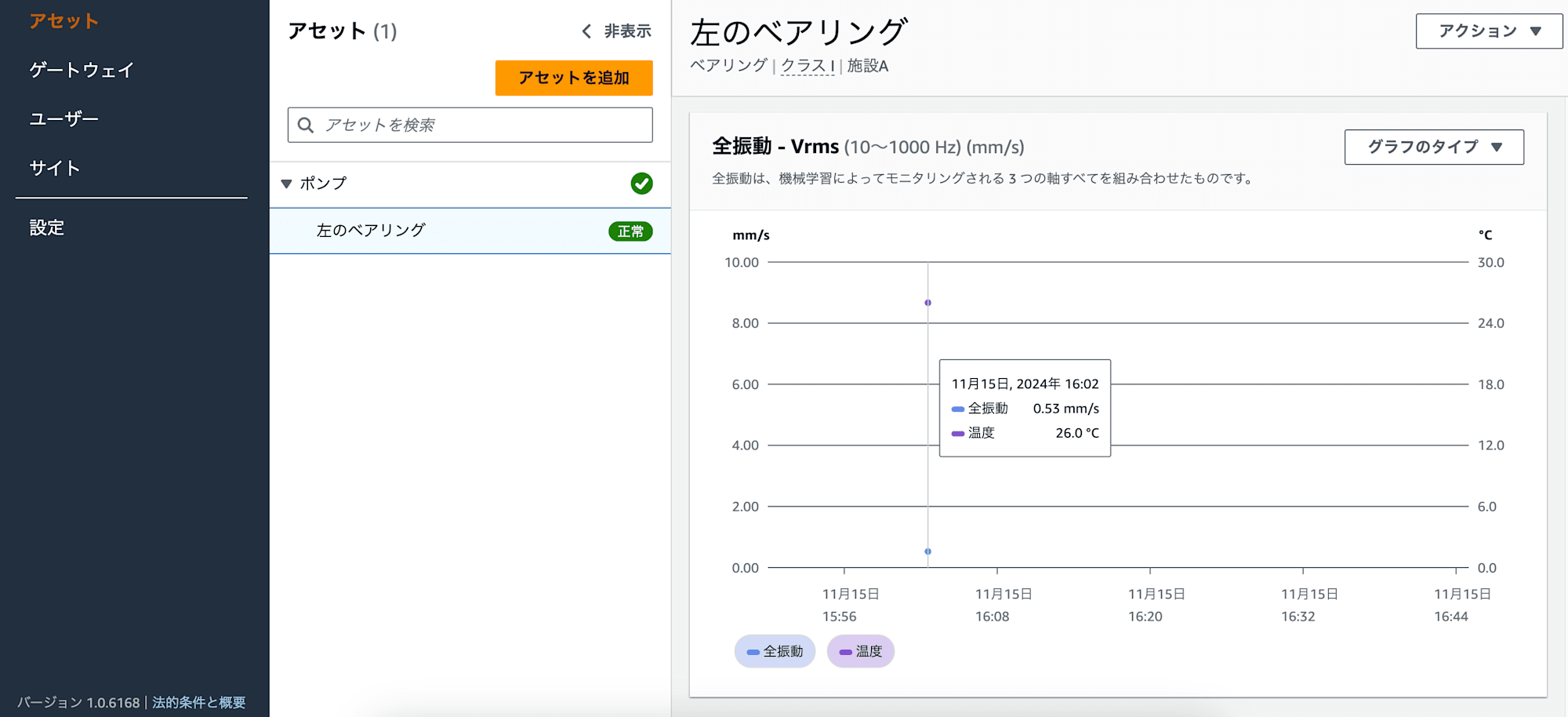Image resolution: width=1568 pixels, height=717 pixels.
Task: Click the 26.0 °C tooltip value
Action: point(1077,433)
